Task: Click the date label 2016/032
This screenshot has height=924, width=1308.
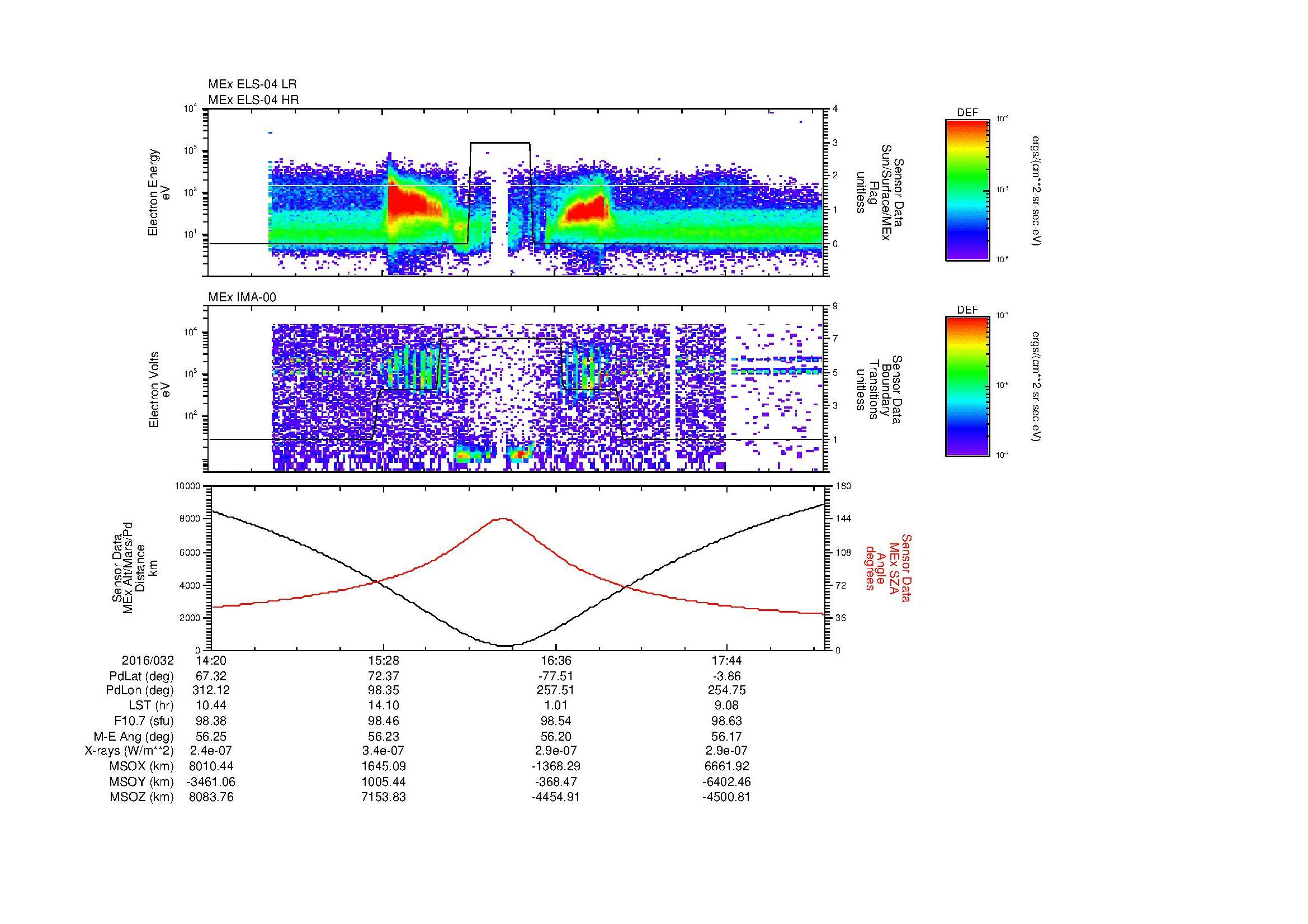Action: pyautogui.click(x=148, y=660)
